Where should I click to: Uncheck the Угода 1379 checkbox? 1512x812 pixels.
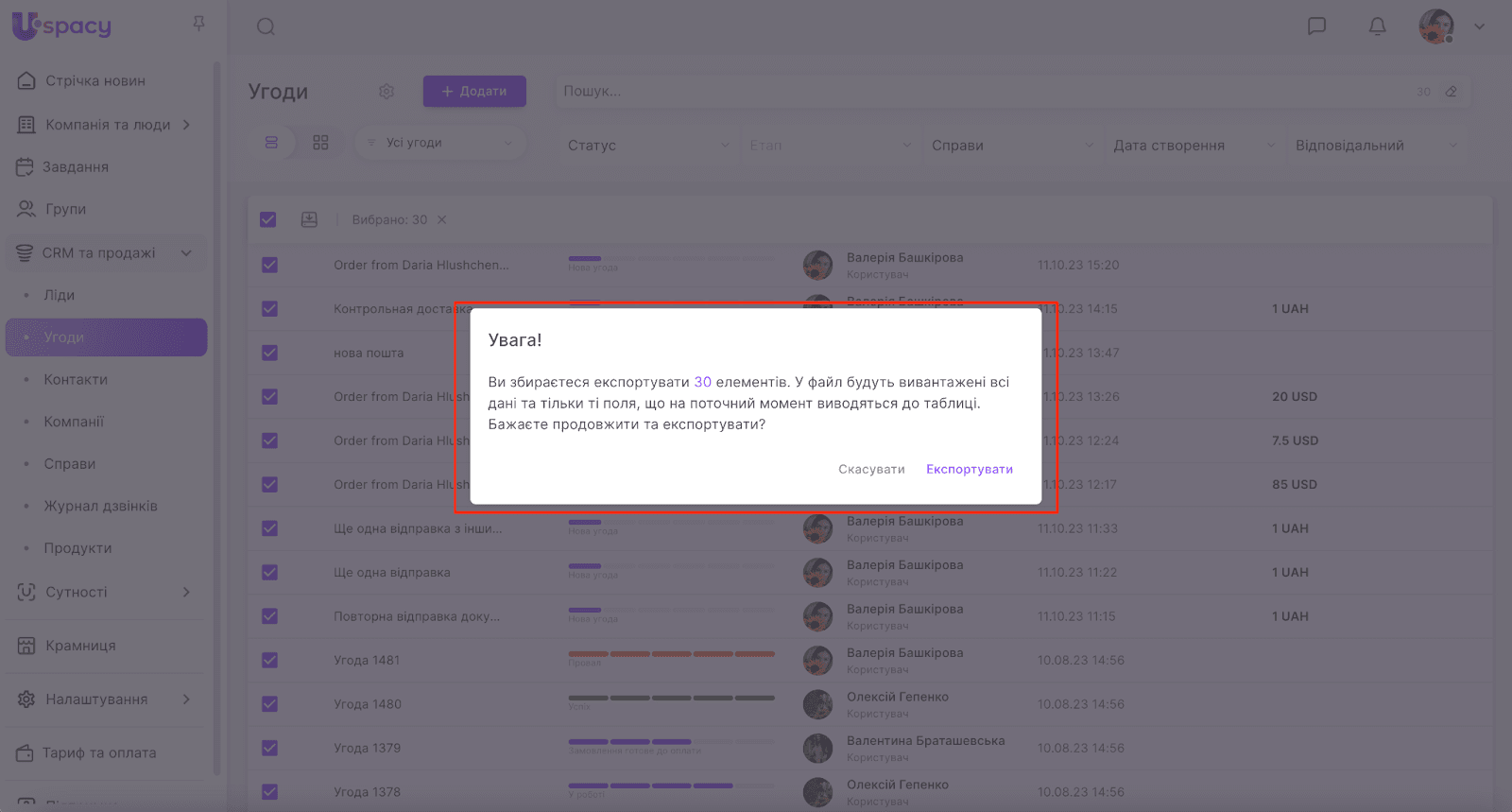click(269, 748)
